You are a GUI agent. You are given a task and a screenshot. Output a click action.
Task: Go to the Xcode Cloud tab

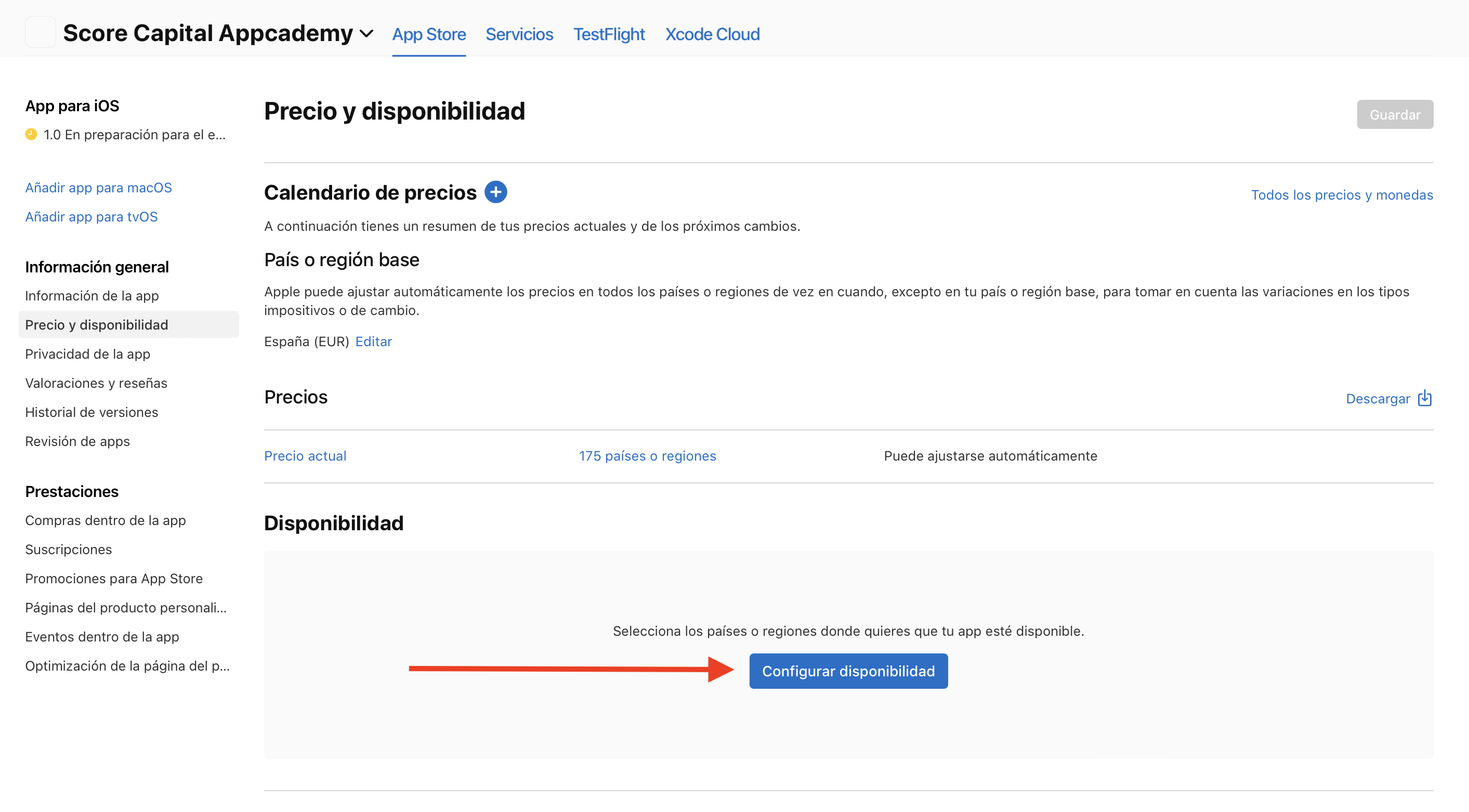(x=712, y=34)
